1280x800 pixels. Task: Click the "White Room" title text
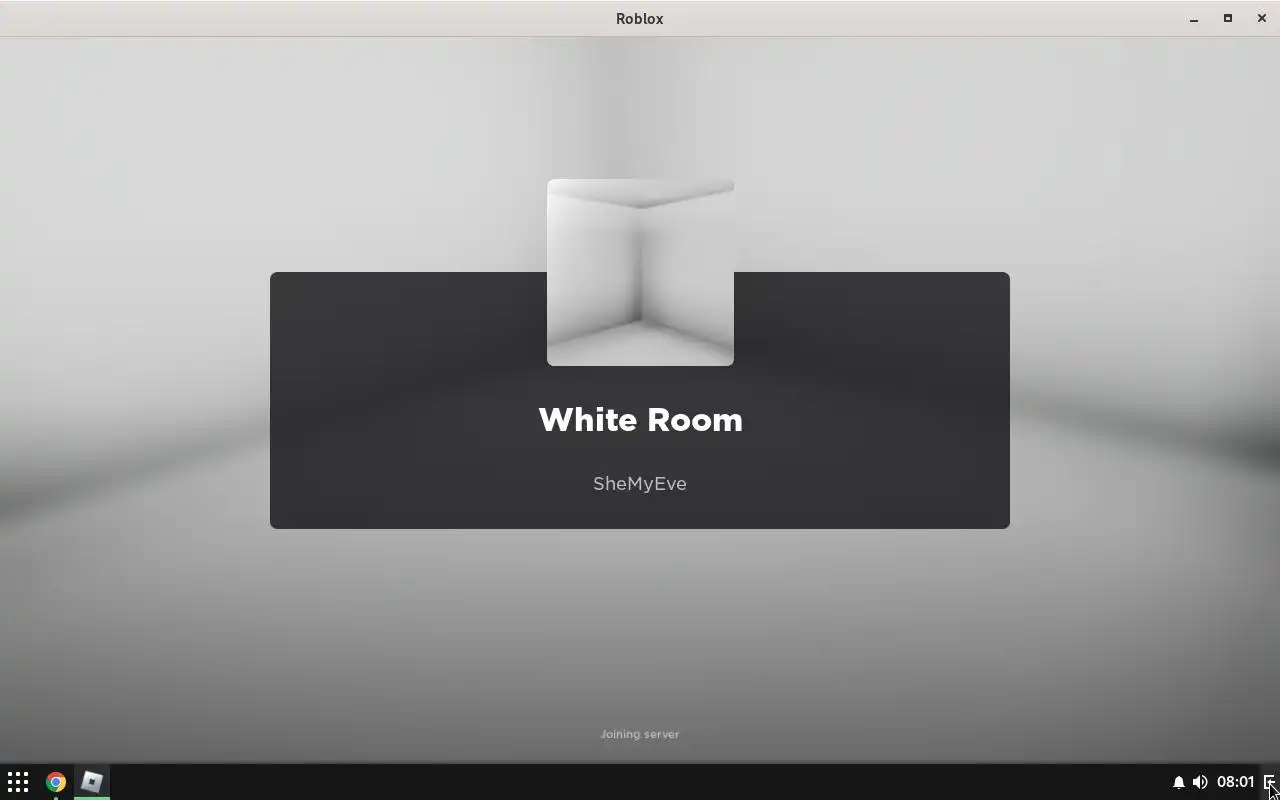pos(640,420)
